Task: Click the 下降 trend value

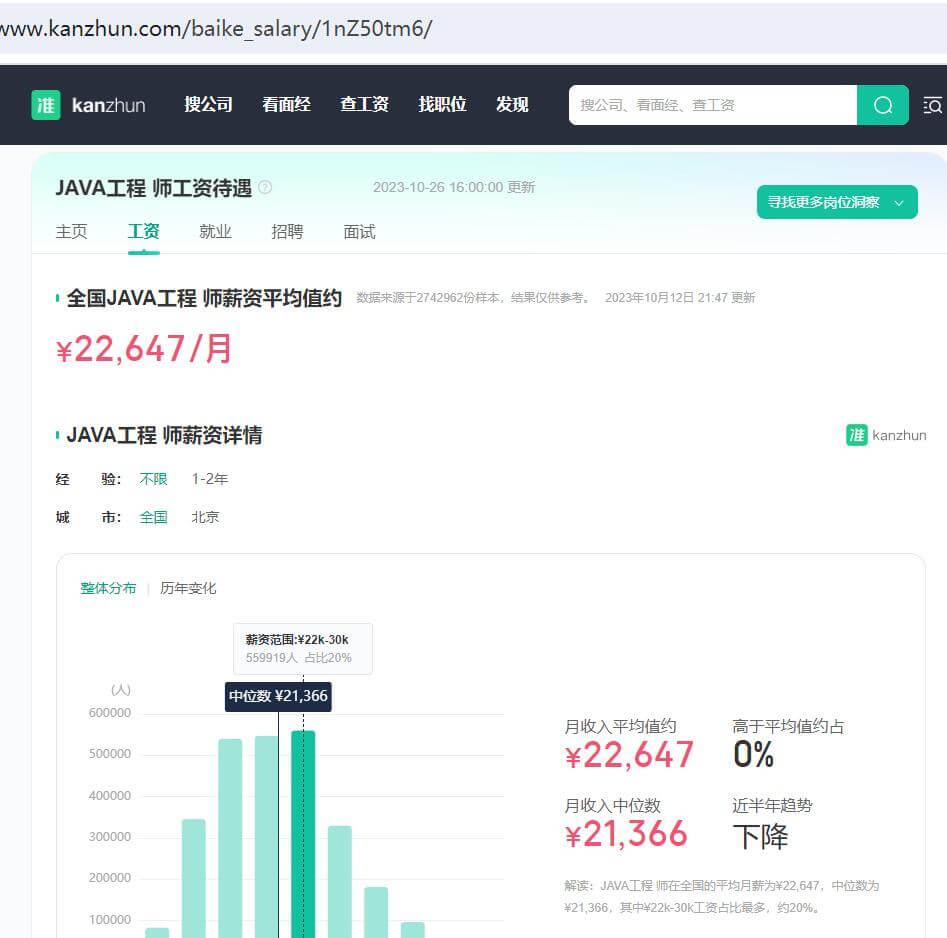Action: coord(760,837)
